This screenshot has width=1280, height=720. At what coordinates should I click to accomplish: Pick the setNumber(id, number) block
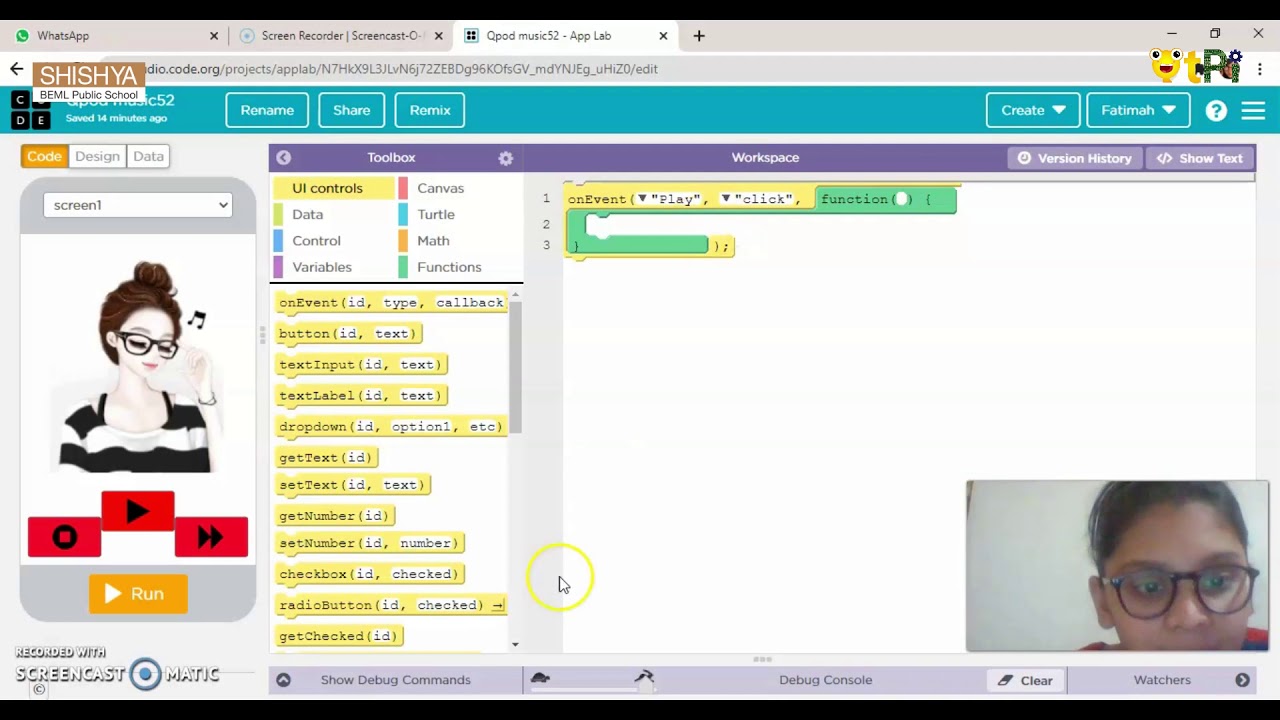click(x=369, y=543)
